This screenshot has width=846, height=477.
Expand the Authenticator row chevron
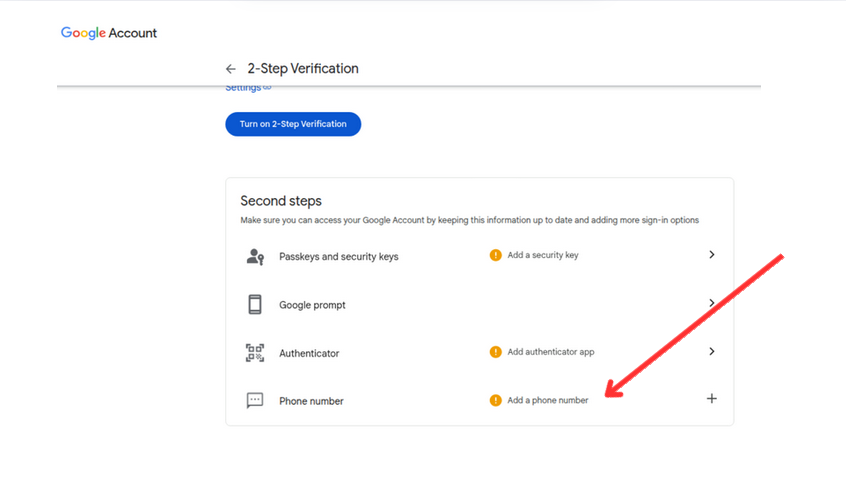(x=712, y=352)
